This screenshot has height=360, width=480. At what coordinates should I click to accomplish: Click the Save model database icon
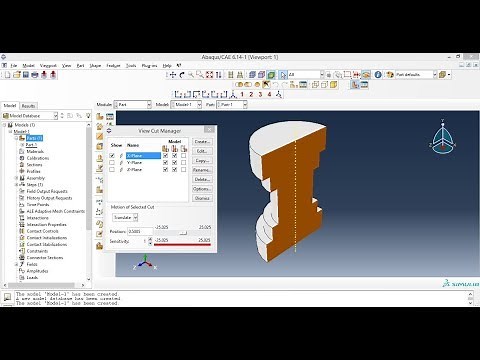(26, 75)
